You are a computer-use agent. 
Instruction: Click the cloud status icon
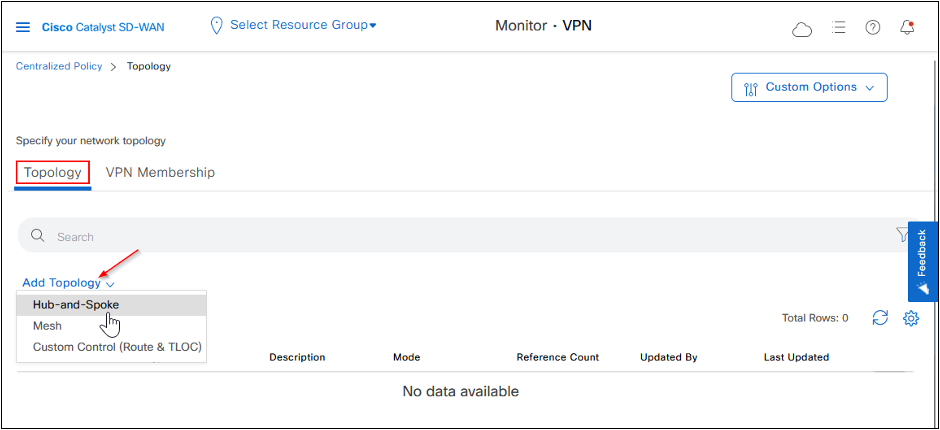pyautogui.click(x=802, y=28)
